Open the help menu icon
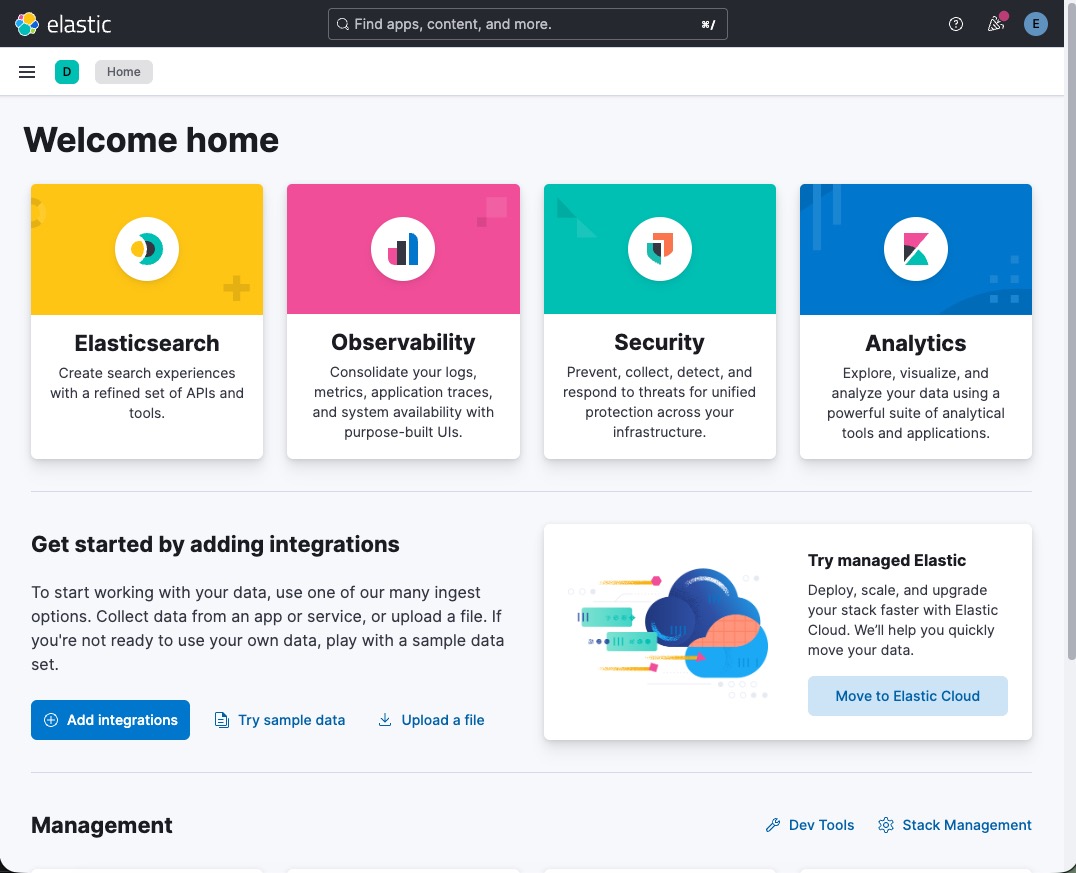This screenshot has width=1076, height=873. pyautogui.click(x=955, y=24)
